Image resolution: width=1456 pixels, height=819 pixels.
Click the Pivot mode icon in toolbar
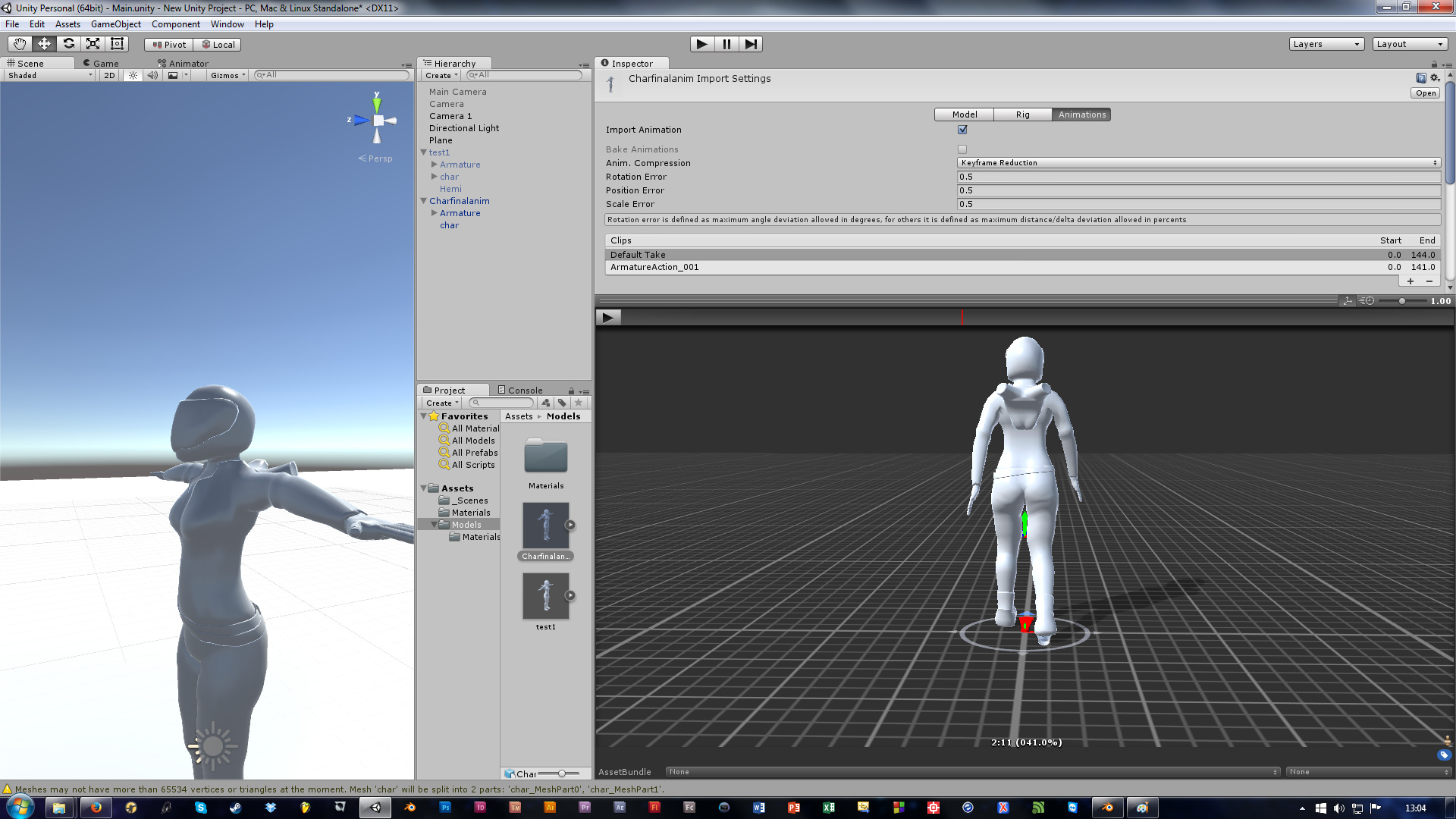[156, 44]
